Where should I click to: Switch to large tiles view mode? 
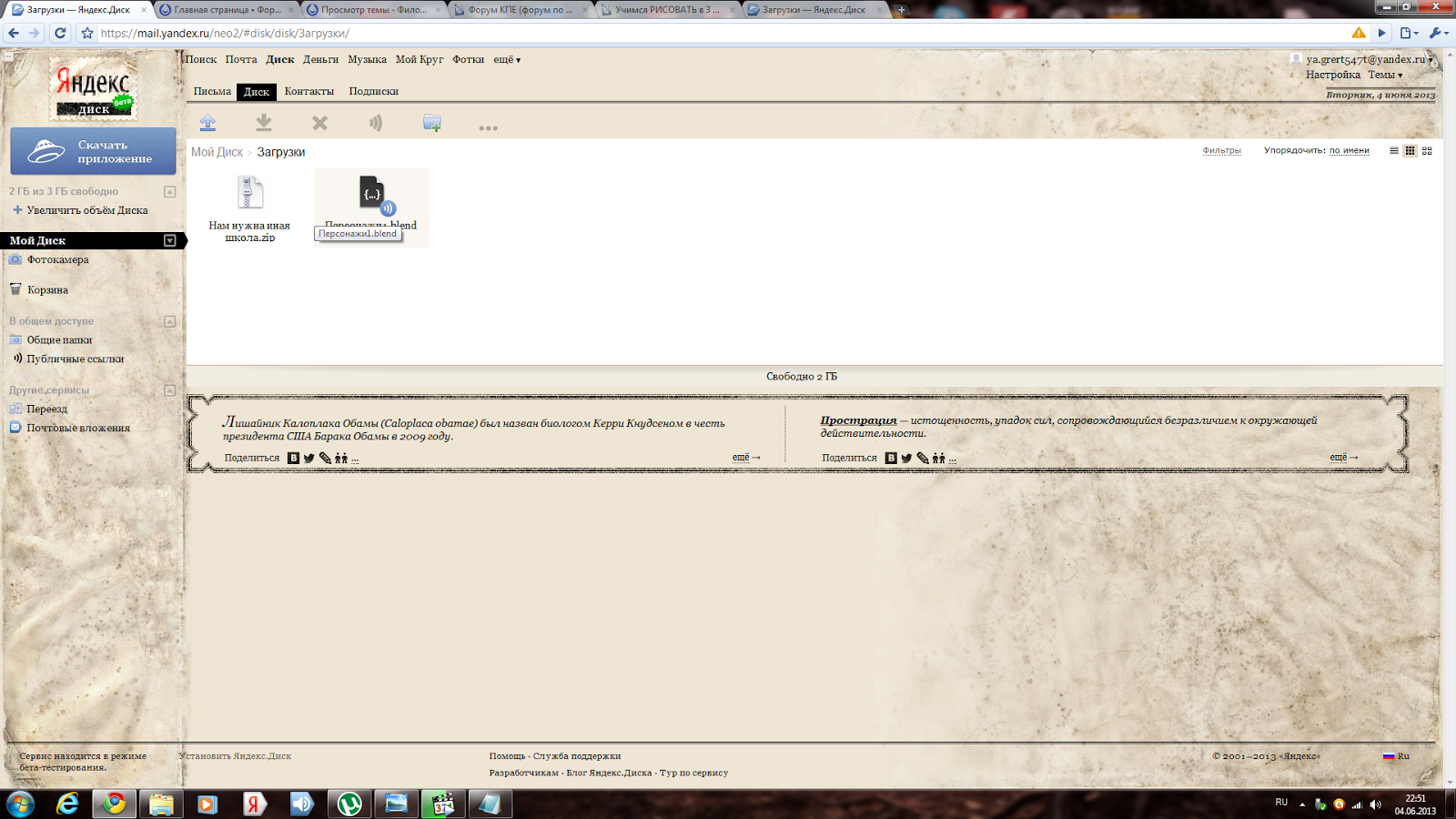[1427, 151]
